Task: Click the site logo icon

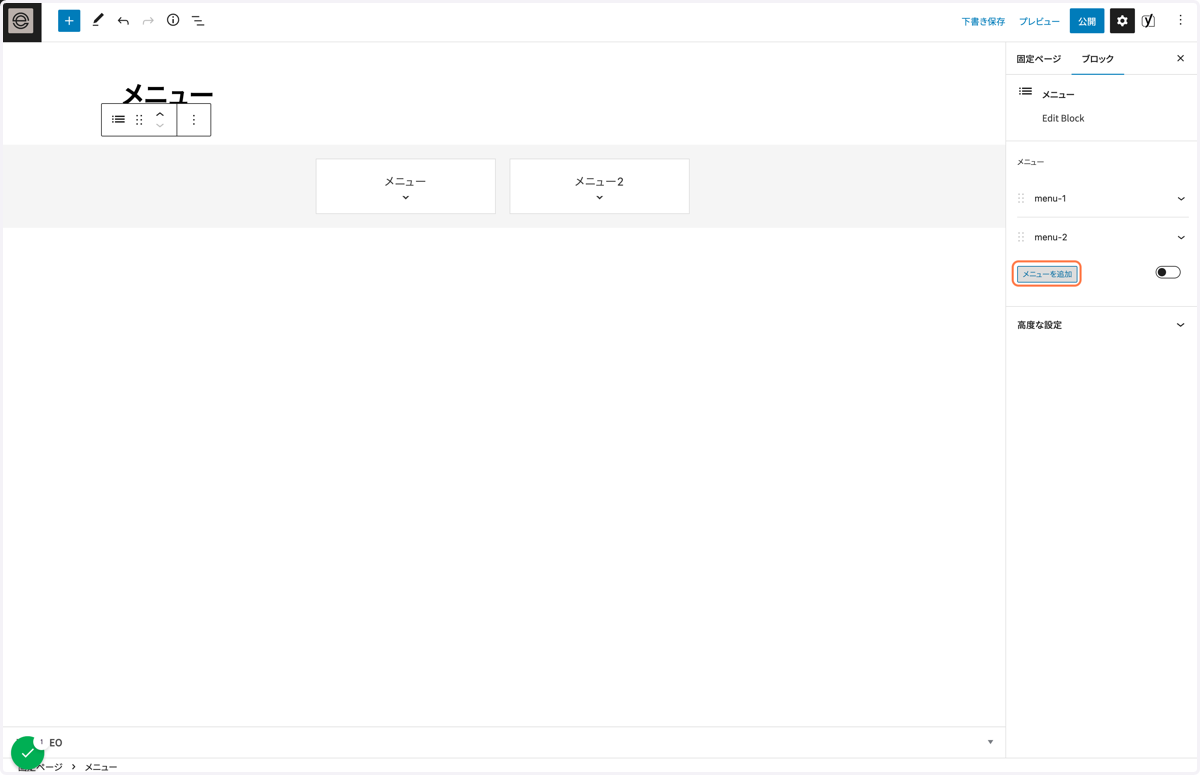Action: [21, 21]
